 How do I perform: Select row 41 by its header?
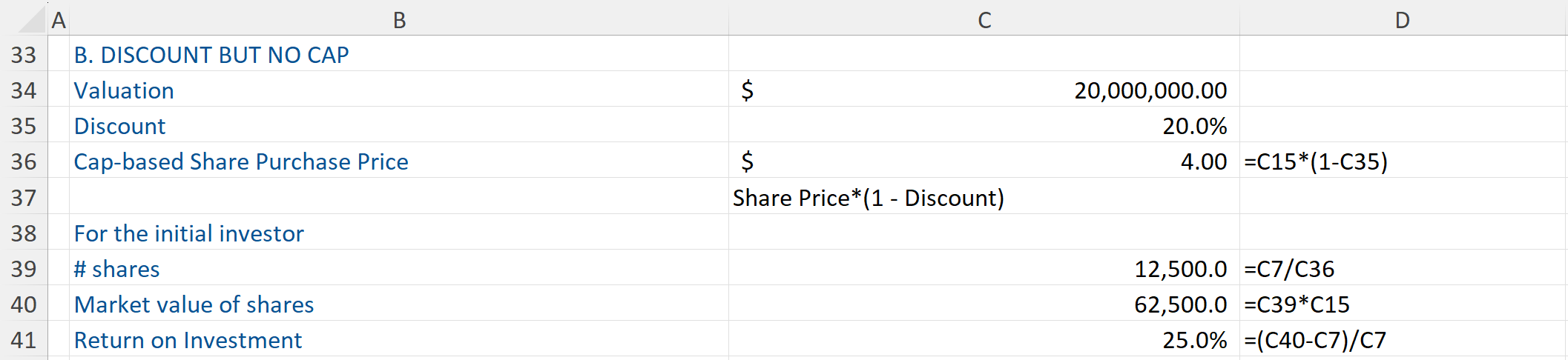tap(24, 340)
